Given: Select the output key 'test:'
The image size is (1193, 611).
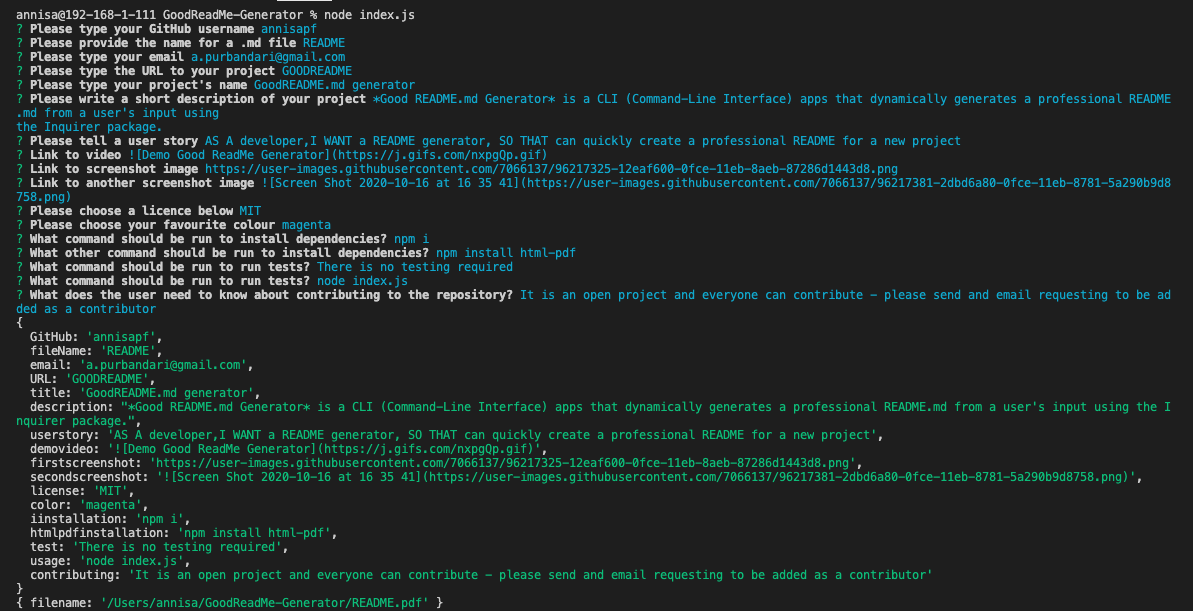Looking at the screenshot, I should (x=46, y=547).
